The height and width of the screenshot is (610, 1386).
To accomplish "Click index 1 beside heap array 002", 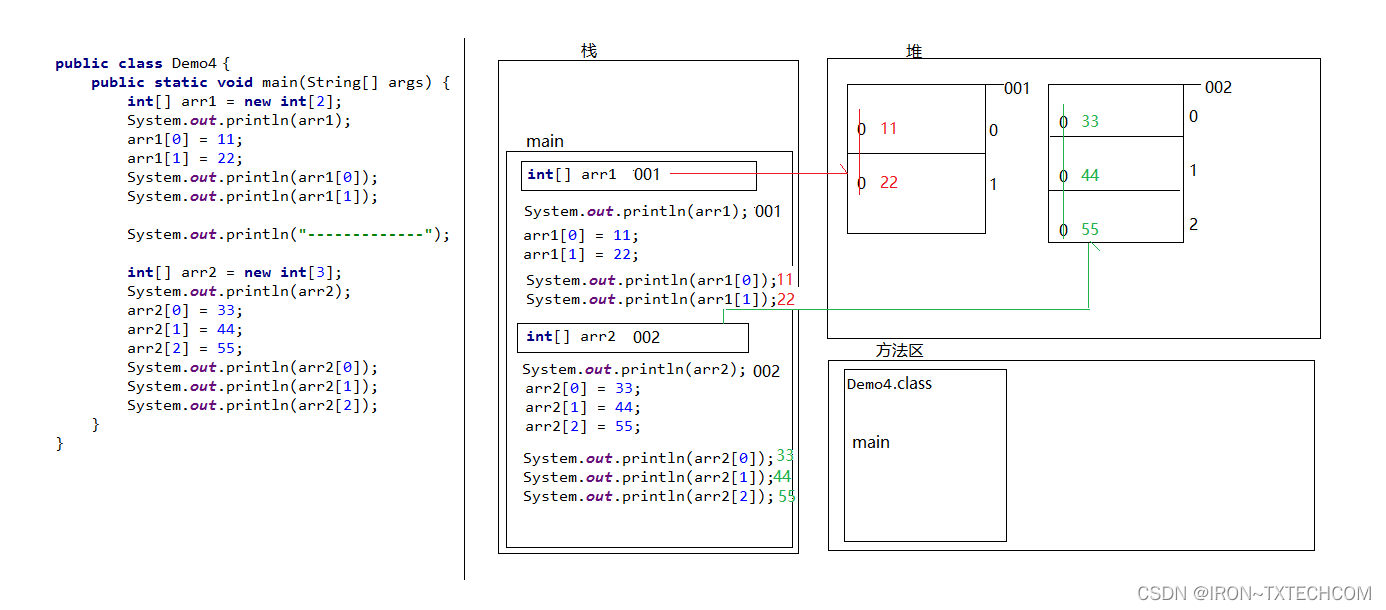I will point(1193,171).
